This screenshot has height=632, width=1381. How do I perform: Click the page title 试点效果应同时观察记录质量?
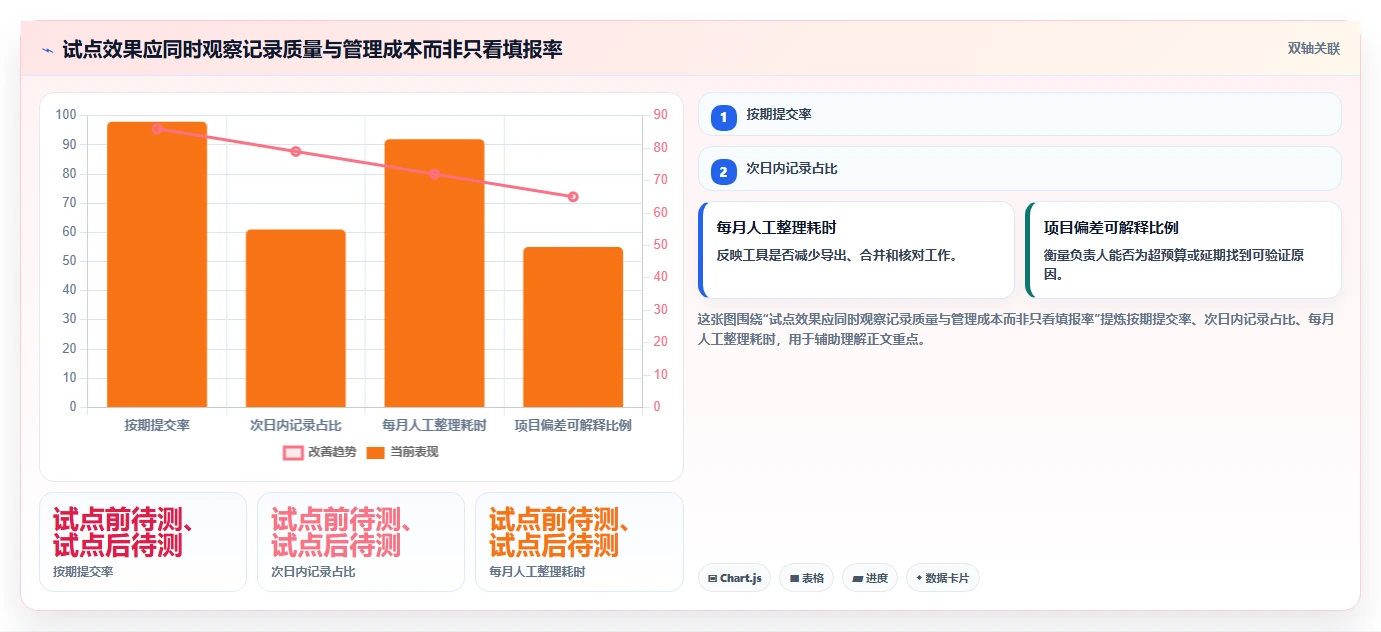(x=312, y=49)
